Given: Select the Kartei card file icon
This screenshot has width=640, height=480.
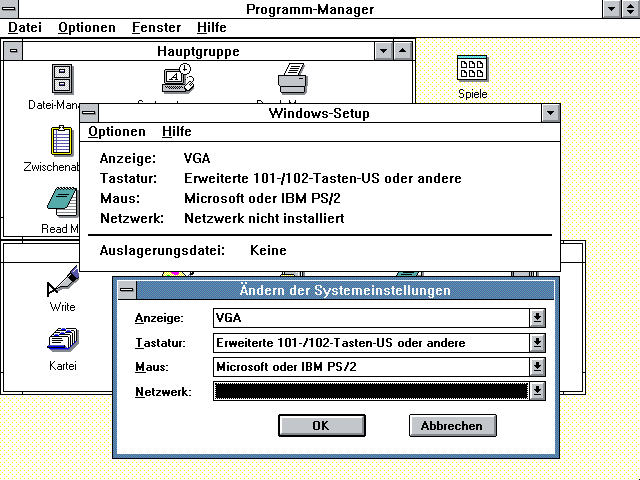Looking at the screenshot, I should [x=62, y=342].
